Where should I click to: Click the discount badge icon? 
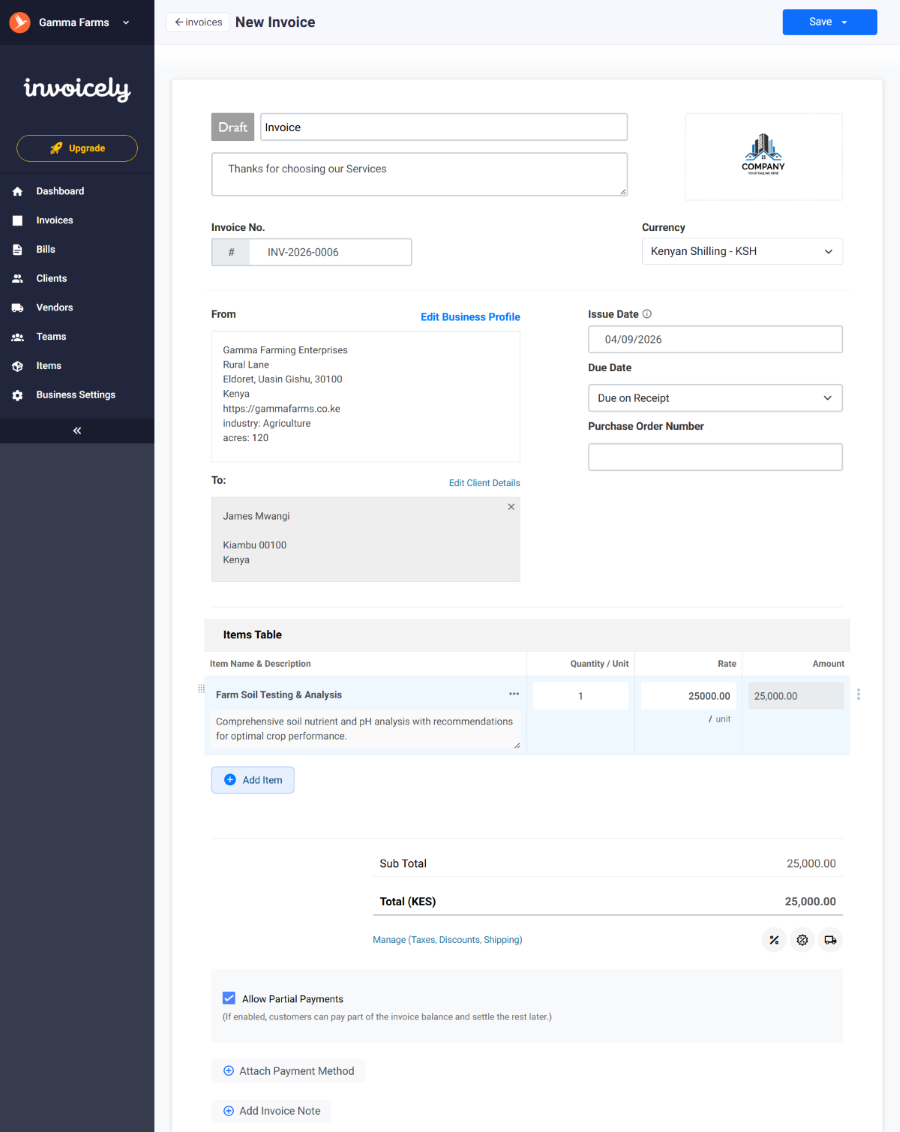(802, 940)
